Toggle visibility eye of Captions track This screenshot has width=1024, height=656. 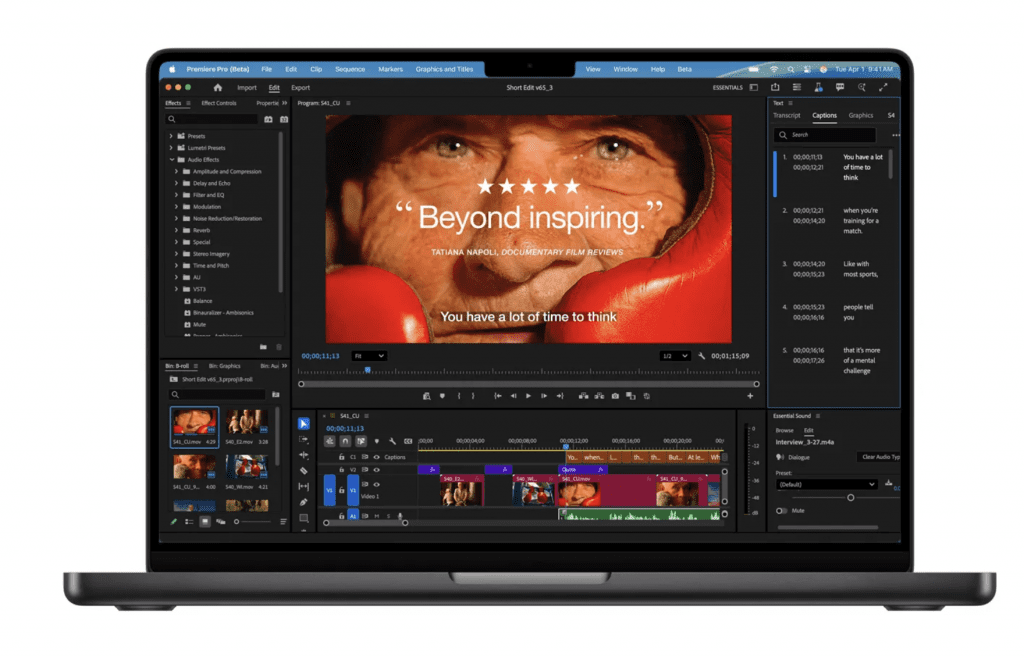tap(377, 457)
